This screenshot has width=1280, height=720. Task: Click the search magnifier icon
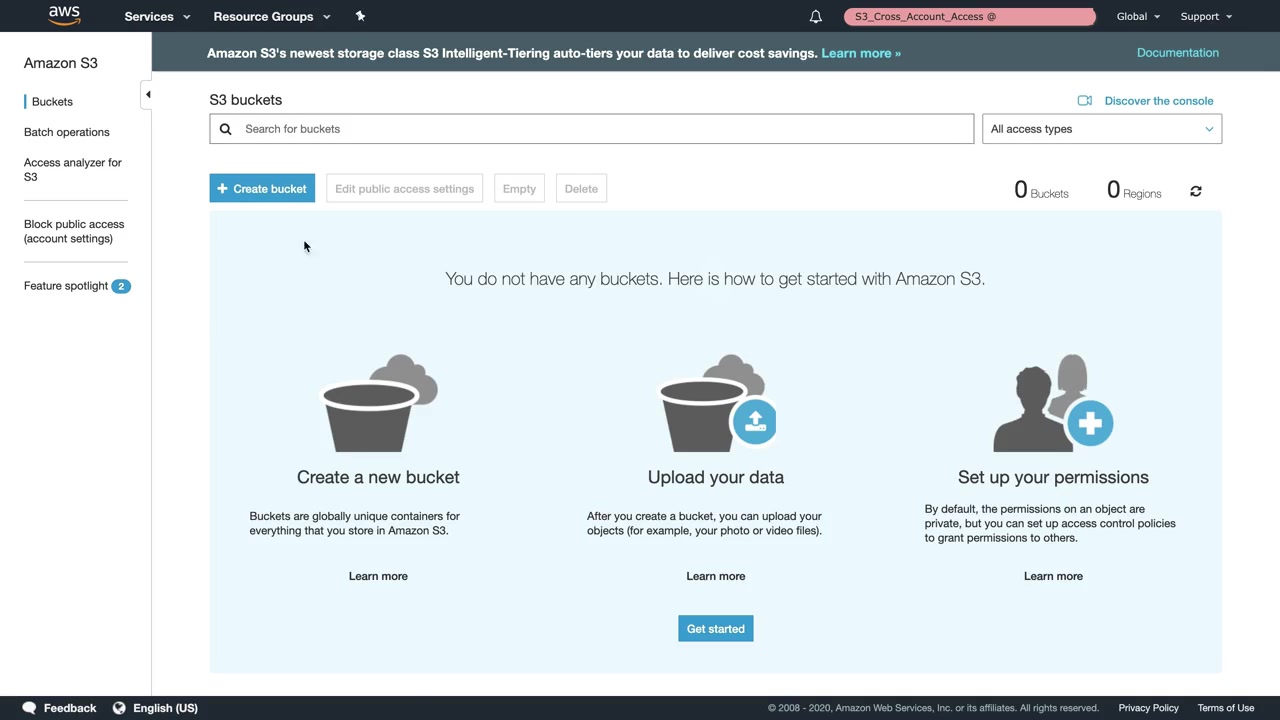coord(226,129)
